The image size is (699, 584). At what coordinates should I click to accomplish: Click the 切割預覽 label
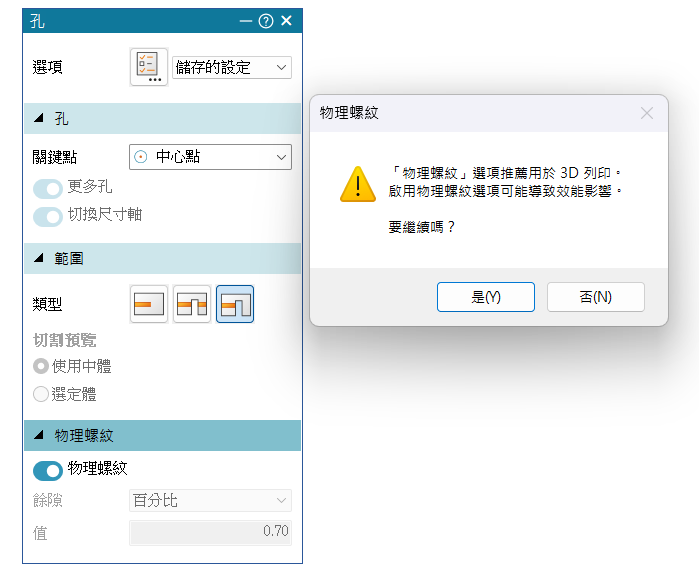click(x=65, y=340)
